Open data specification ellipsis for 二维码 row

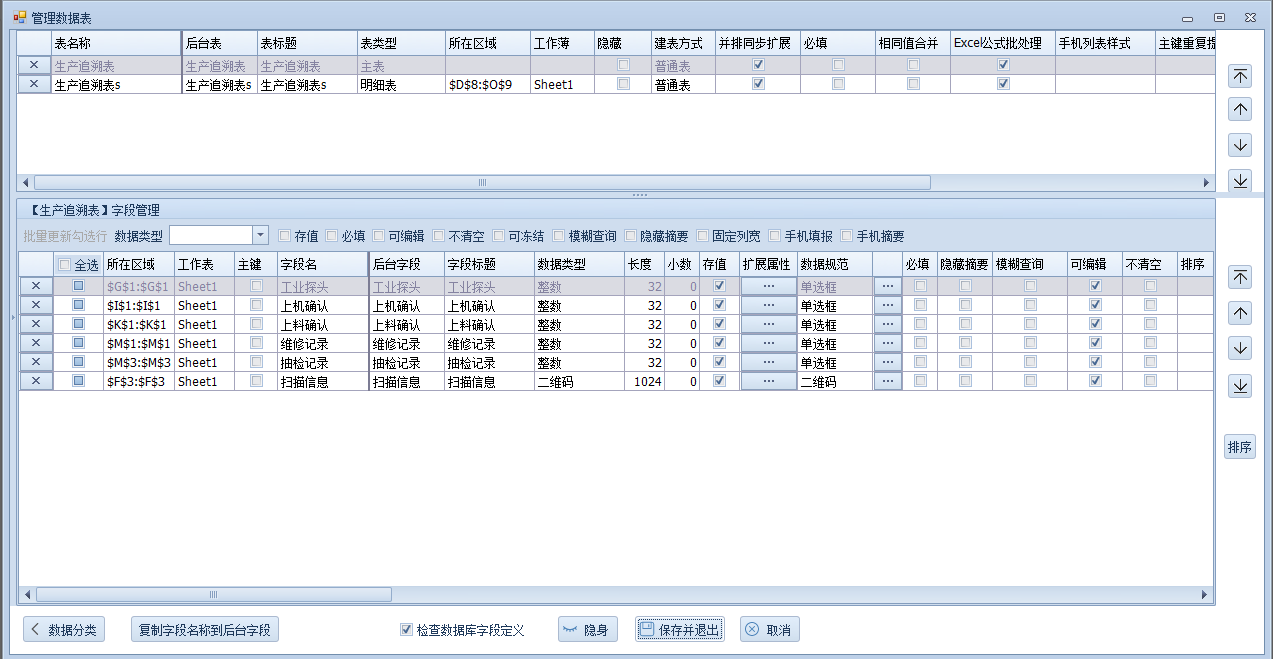pyautogui.click(x=887, y=381)
